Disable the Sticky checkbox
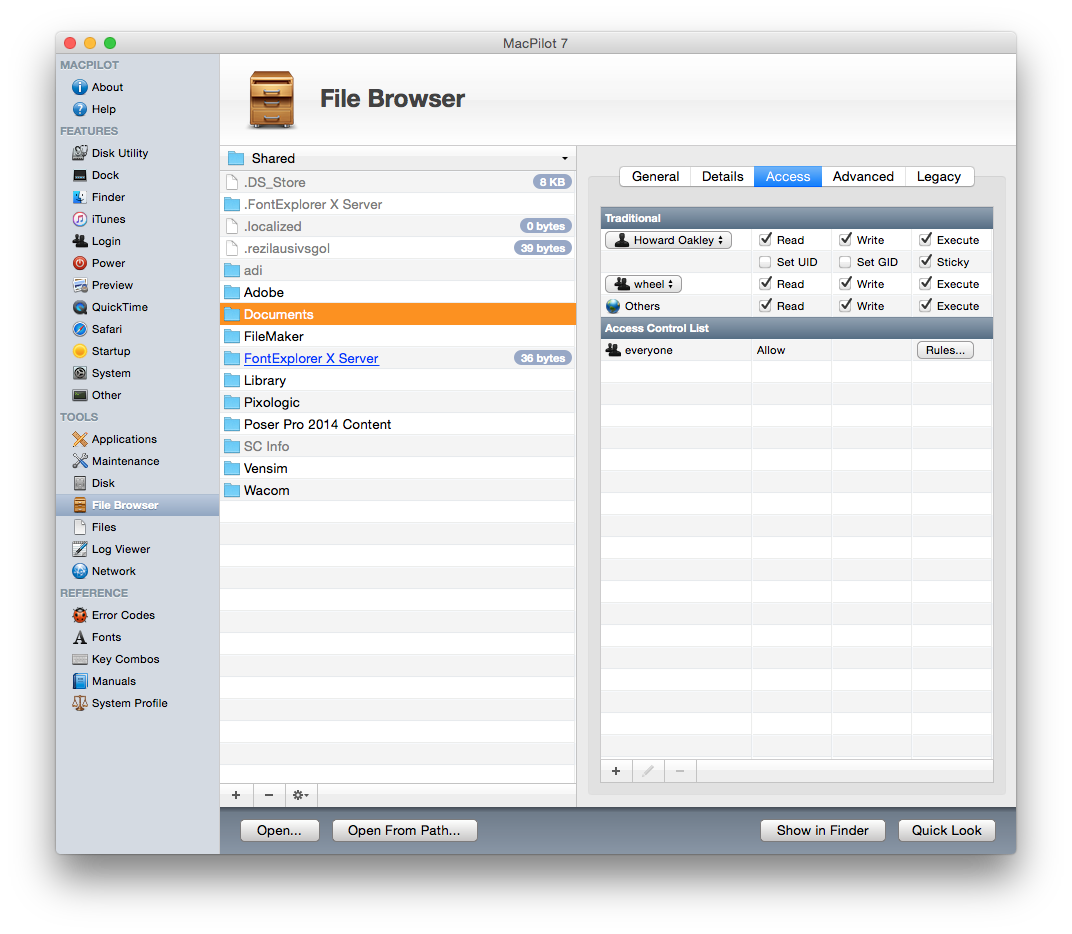This screenshot has width=1072, height=934. (925, 262)
